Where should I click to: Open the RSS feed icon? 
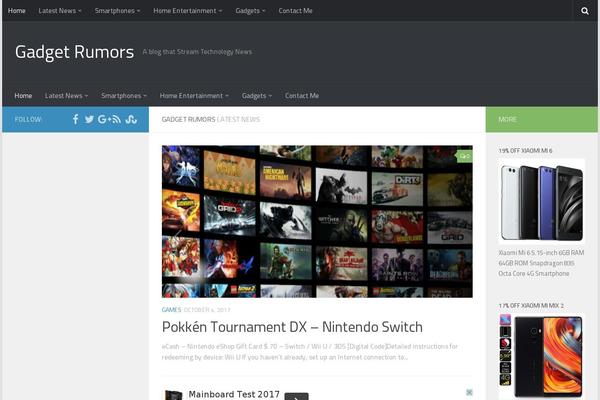pos(117,119)
